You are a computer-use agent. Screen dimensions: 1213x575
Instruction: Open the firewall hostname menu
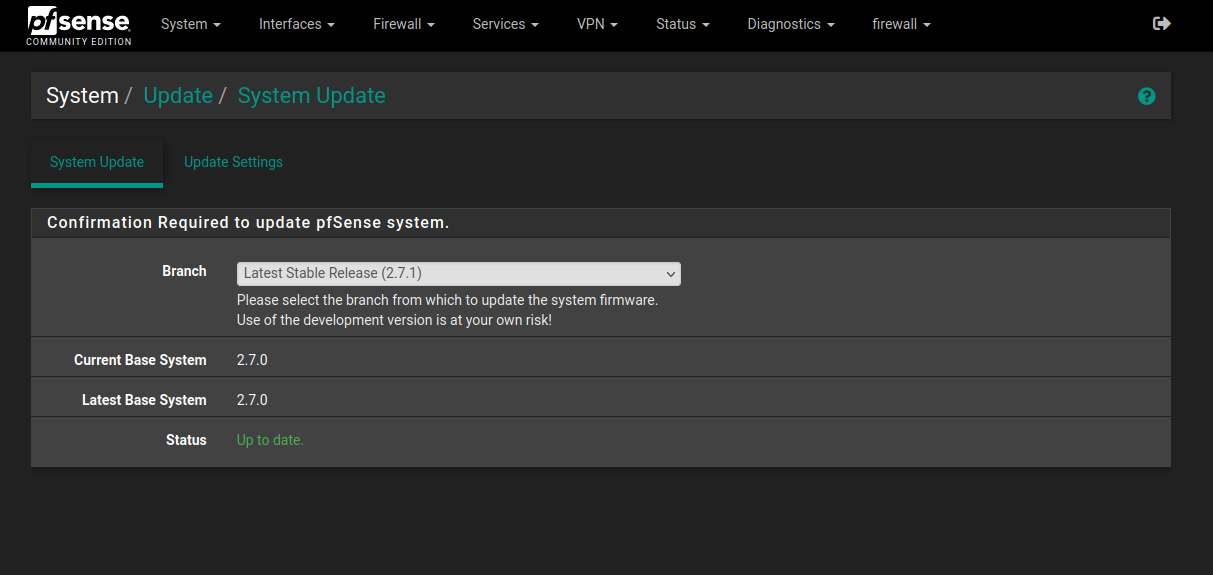coord(901,24)
